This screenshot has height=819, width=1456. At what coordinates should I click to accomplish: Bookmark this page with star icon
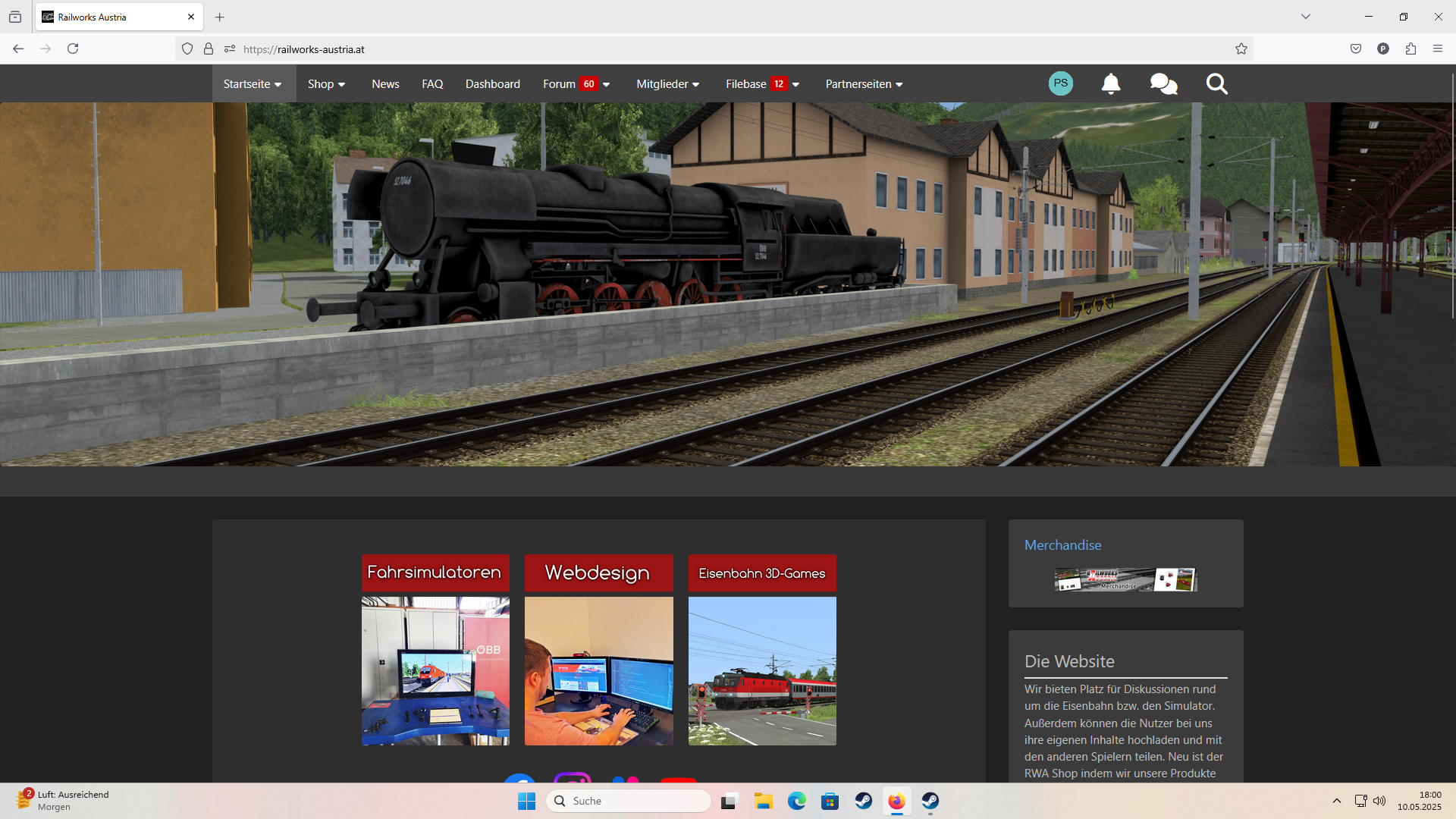[x=1241, y=49]
